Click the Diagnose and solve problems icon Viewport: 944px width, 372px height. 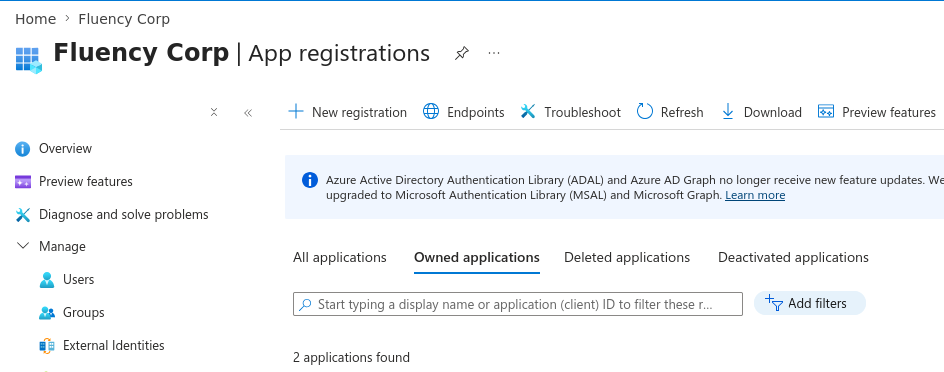22,215
